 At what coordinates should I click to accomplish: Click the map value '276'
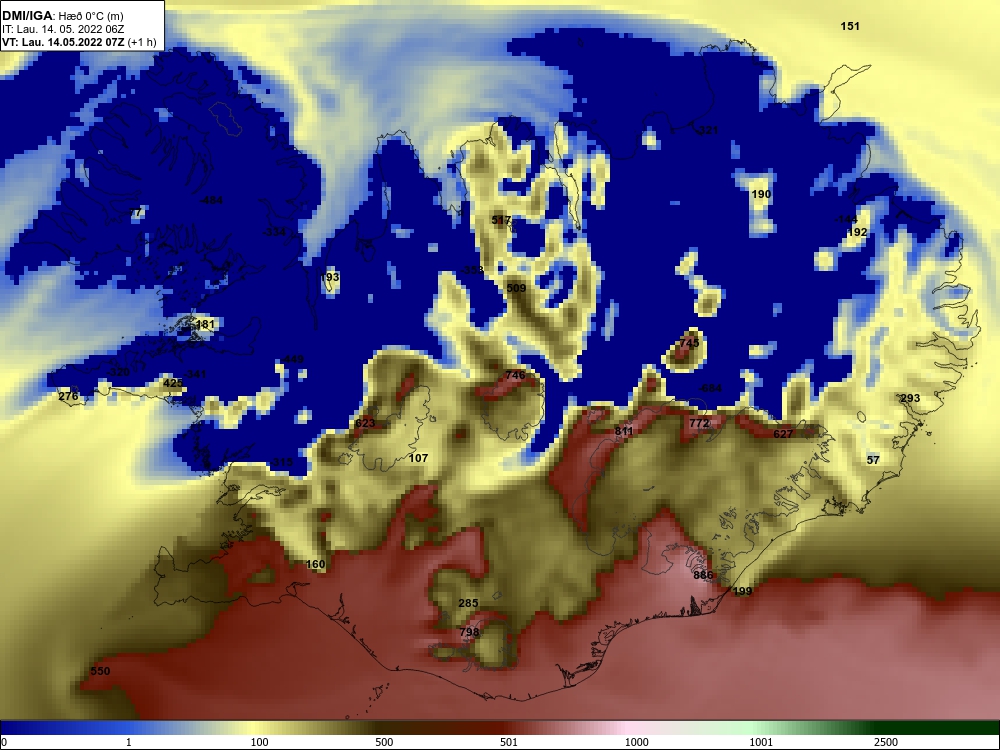68,396
